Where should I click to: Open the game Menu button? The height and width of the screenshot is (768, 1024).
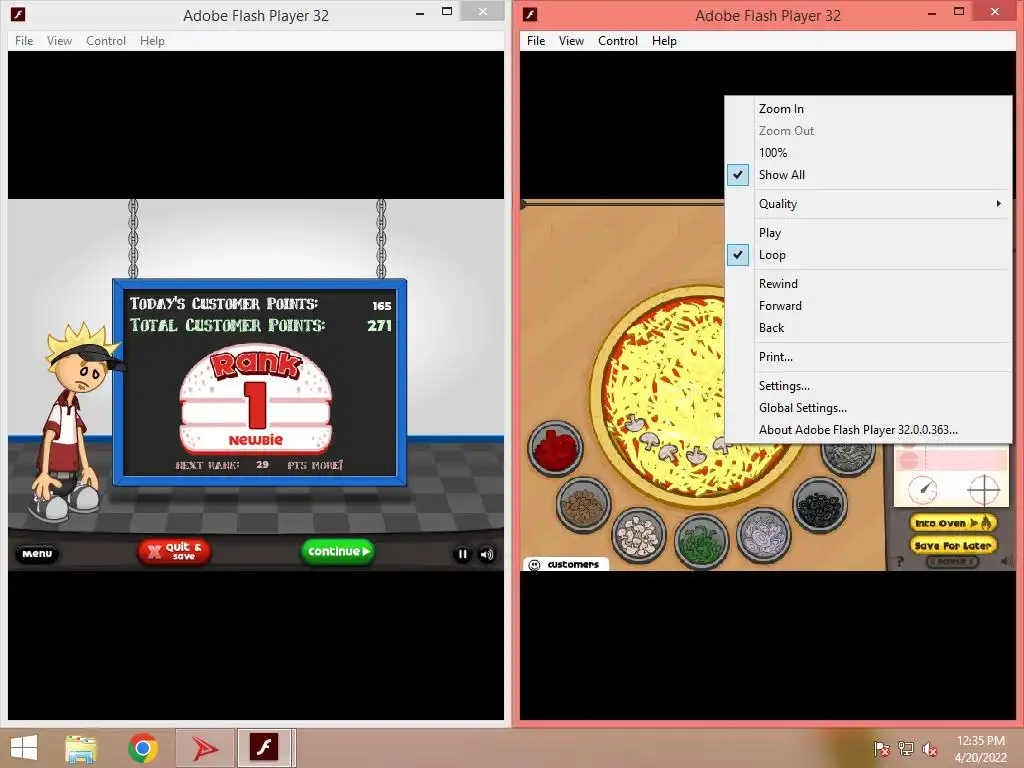[x=37, y=554]
